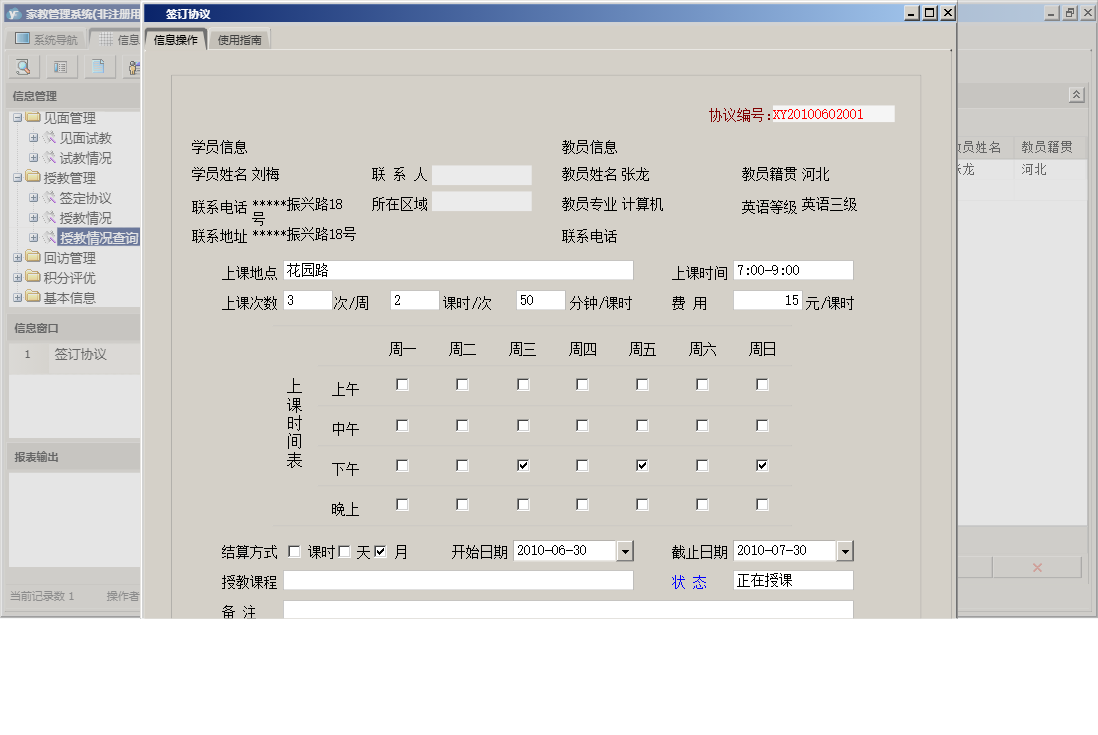Click the 所在区域 input field
1098x735 pixels.
482,202
